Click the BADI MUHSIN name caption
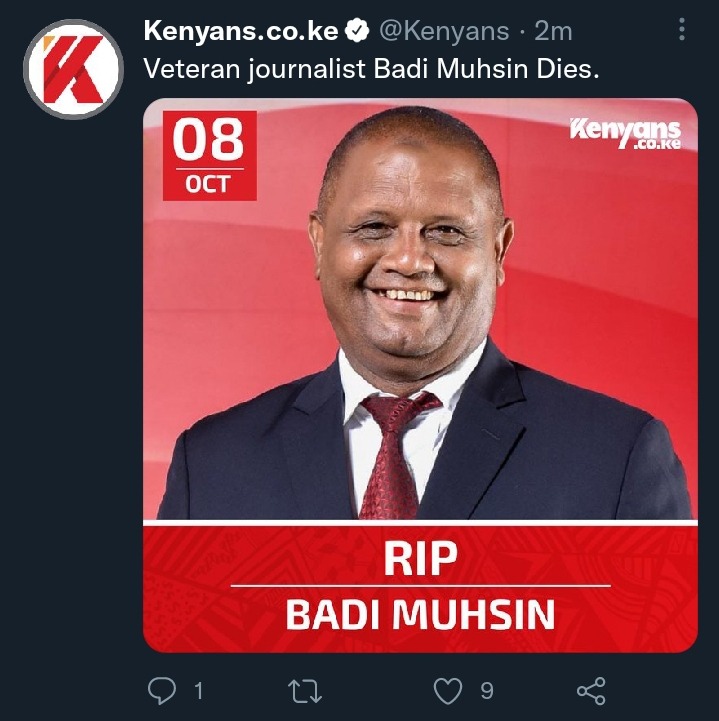The width and height of the screenshot is (719, 721). coord(420,615)
